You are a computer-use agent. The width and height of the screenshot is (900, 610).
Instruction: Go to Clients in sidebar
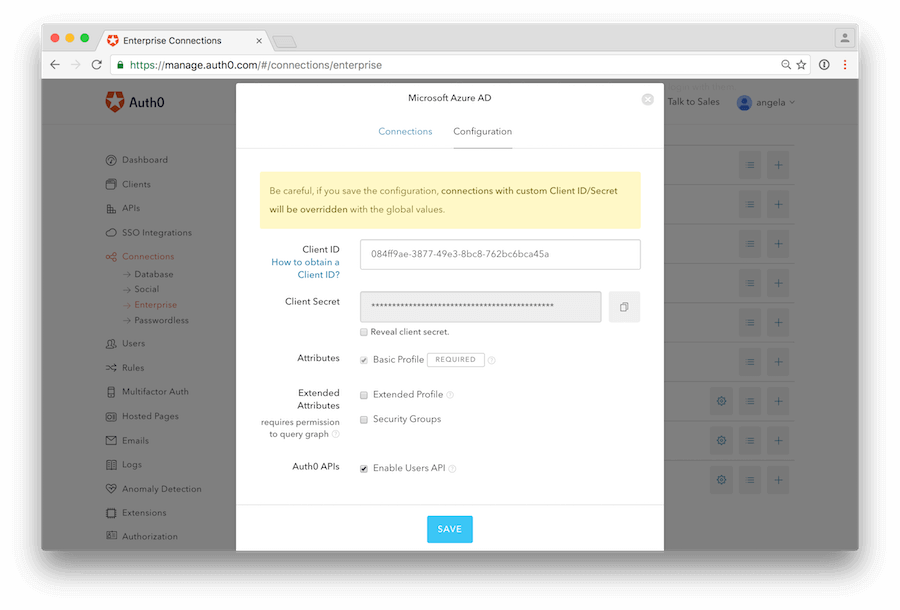(x=128, y=184)
